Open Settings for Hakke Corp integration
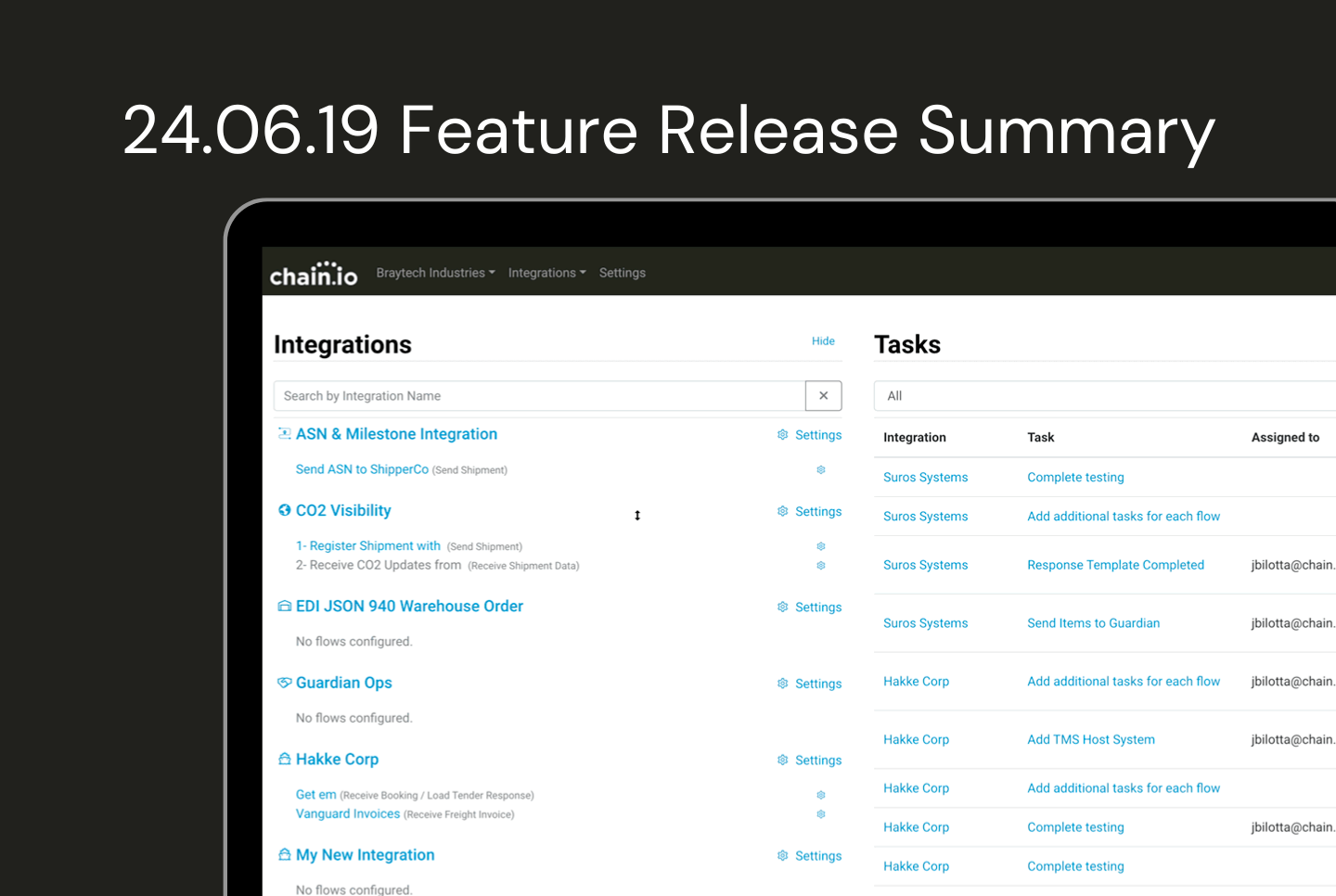Screen dimensions: 1336x896 [809, 761]
